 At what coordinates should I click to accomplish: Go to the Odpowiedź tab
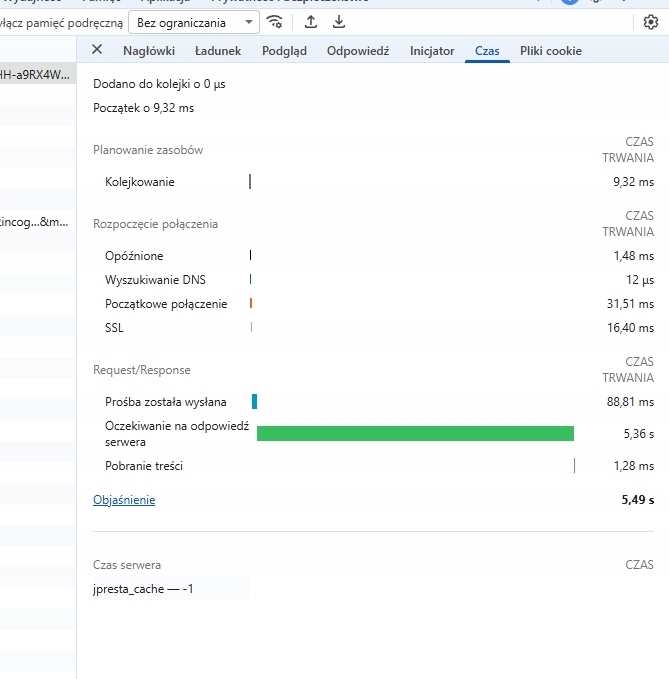click(358, 51)
